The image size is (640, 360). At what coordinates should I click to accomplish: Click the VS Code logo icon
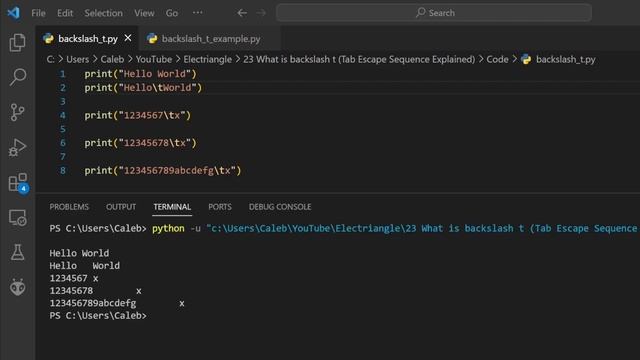point(13,13)
